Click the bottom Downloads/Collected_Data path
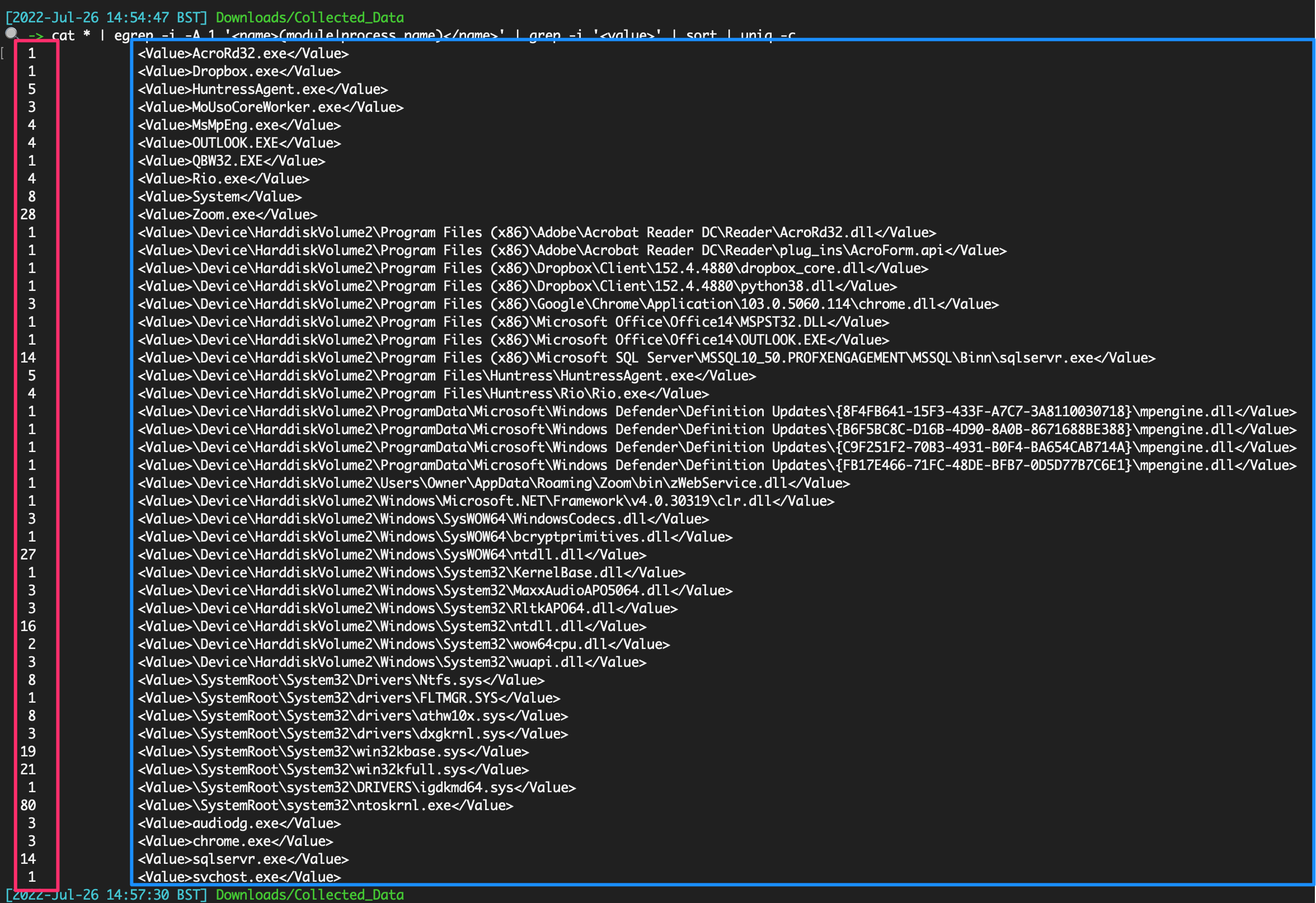 [310, 895]
